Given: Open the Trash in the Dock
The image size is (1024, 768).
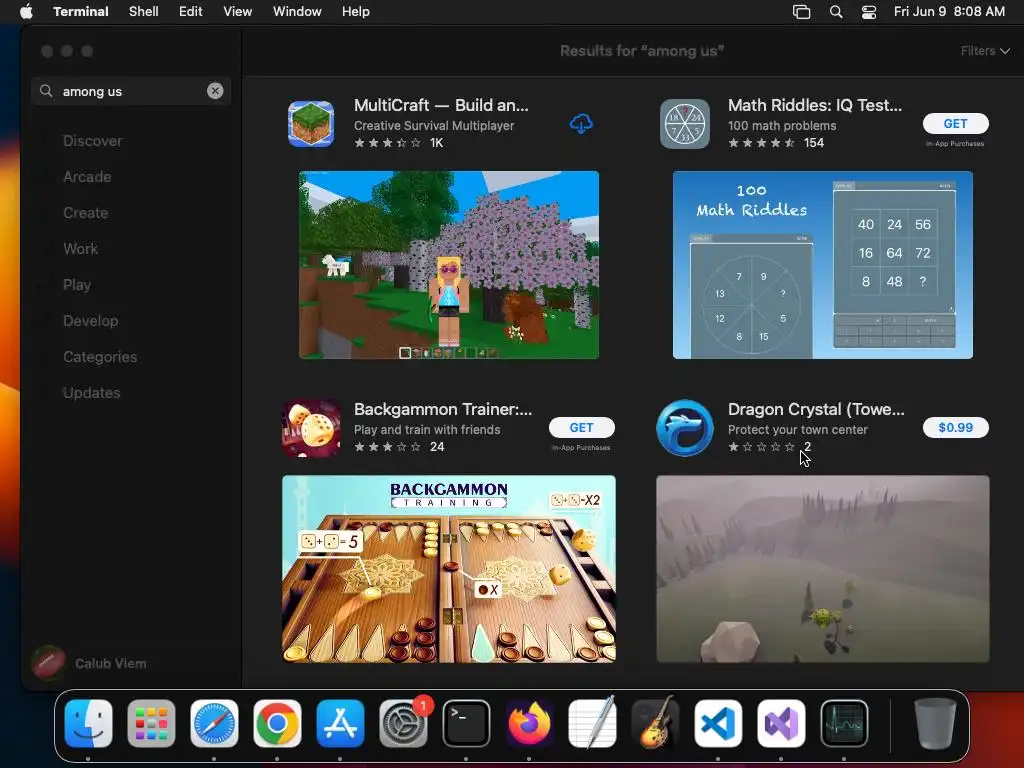Looking at the screenshot, I should click(935, 724).
